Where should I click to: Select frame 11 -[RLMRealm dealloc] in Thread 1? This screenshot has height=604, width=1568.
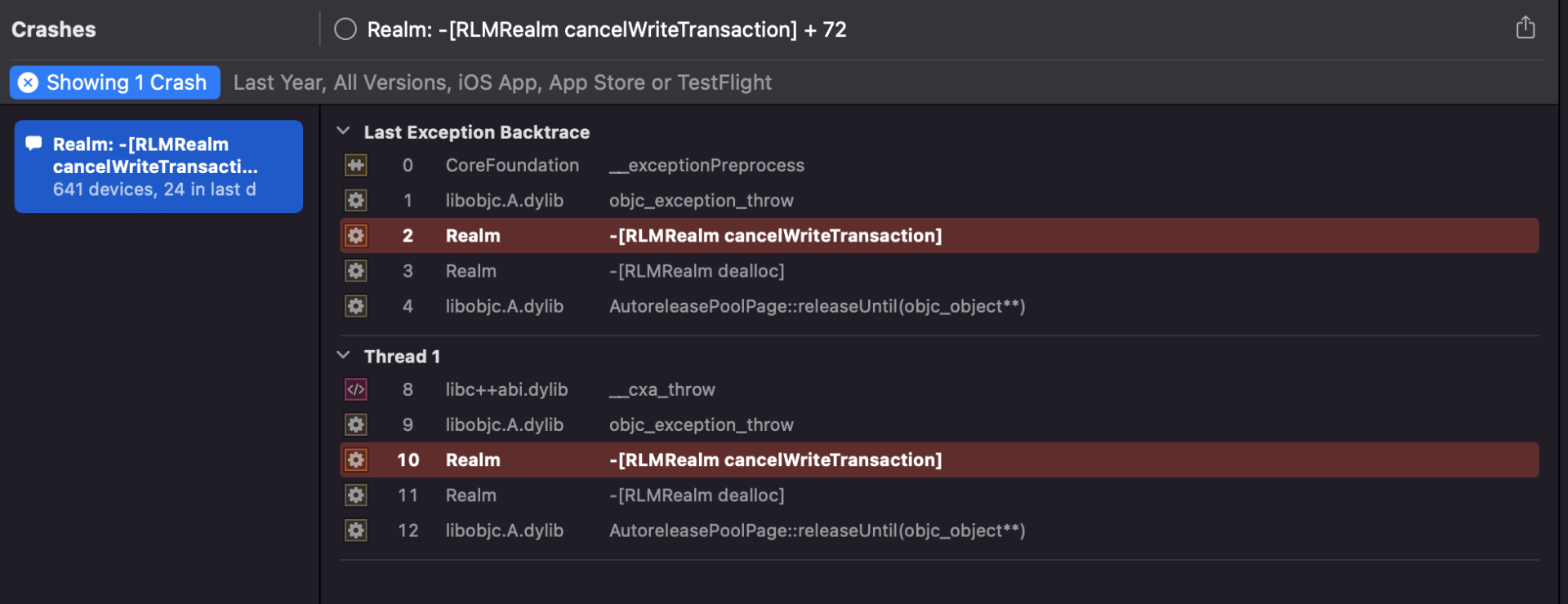pyautogui.click(x=939, y=495)
